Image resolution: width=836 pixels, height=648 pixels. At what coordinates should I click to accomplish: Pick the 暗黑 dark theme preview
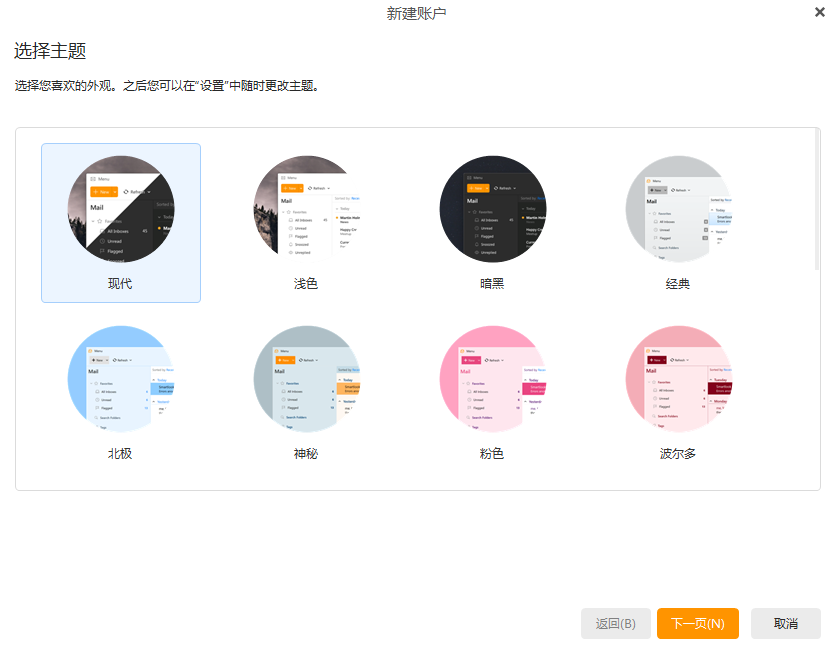pos(493,209)
